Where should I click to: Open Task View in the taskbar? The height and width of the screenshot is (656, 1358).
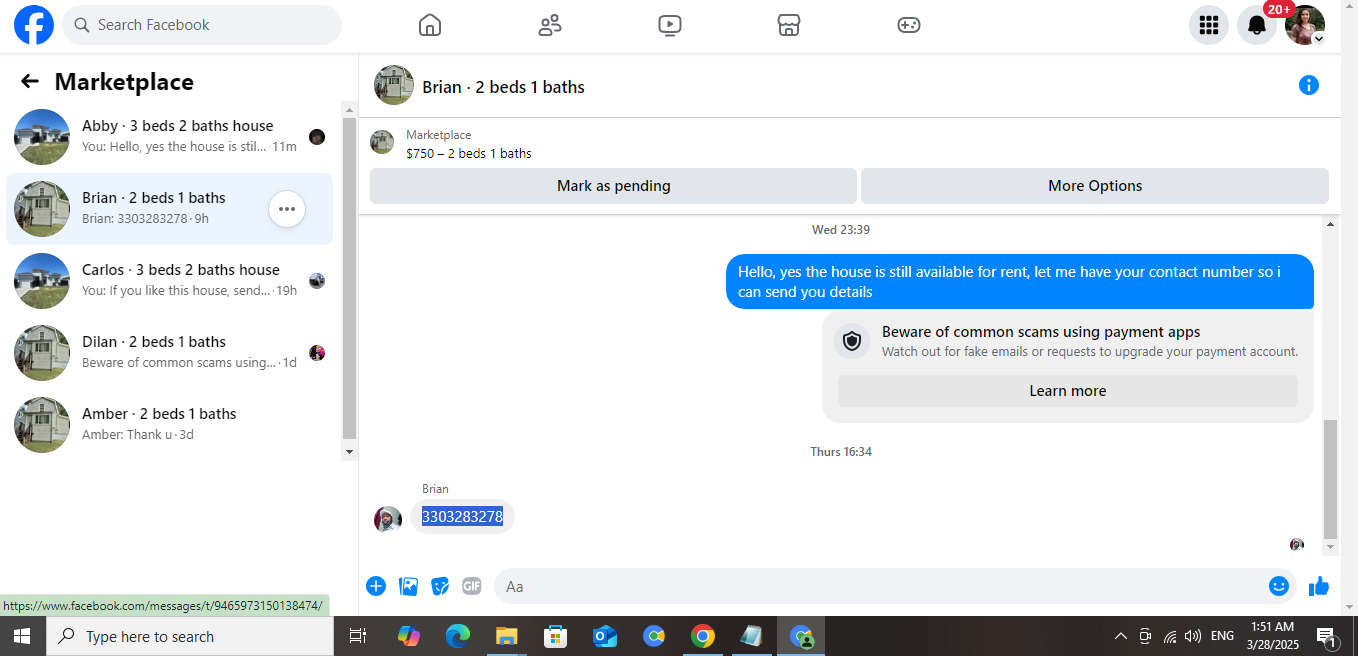(358, 636)
